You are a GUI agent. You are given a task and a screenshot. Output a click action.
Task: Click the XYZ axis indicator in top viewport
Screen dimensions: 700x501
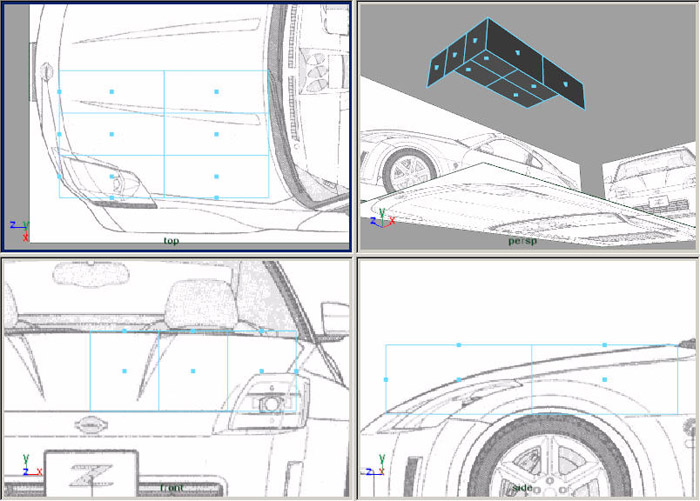(18, 229)
